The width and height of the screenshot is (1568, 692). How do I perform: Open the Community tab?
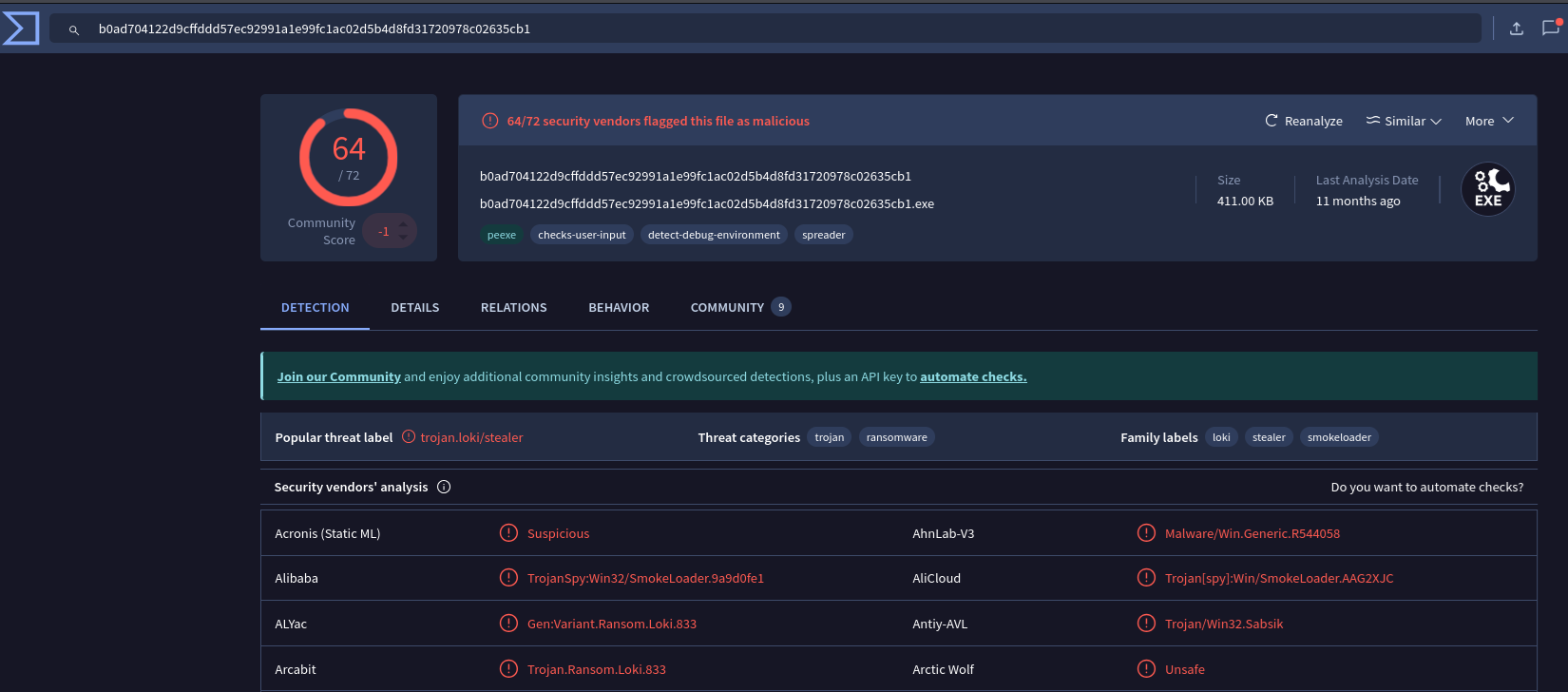727,307
